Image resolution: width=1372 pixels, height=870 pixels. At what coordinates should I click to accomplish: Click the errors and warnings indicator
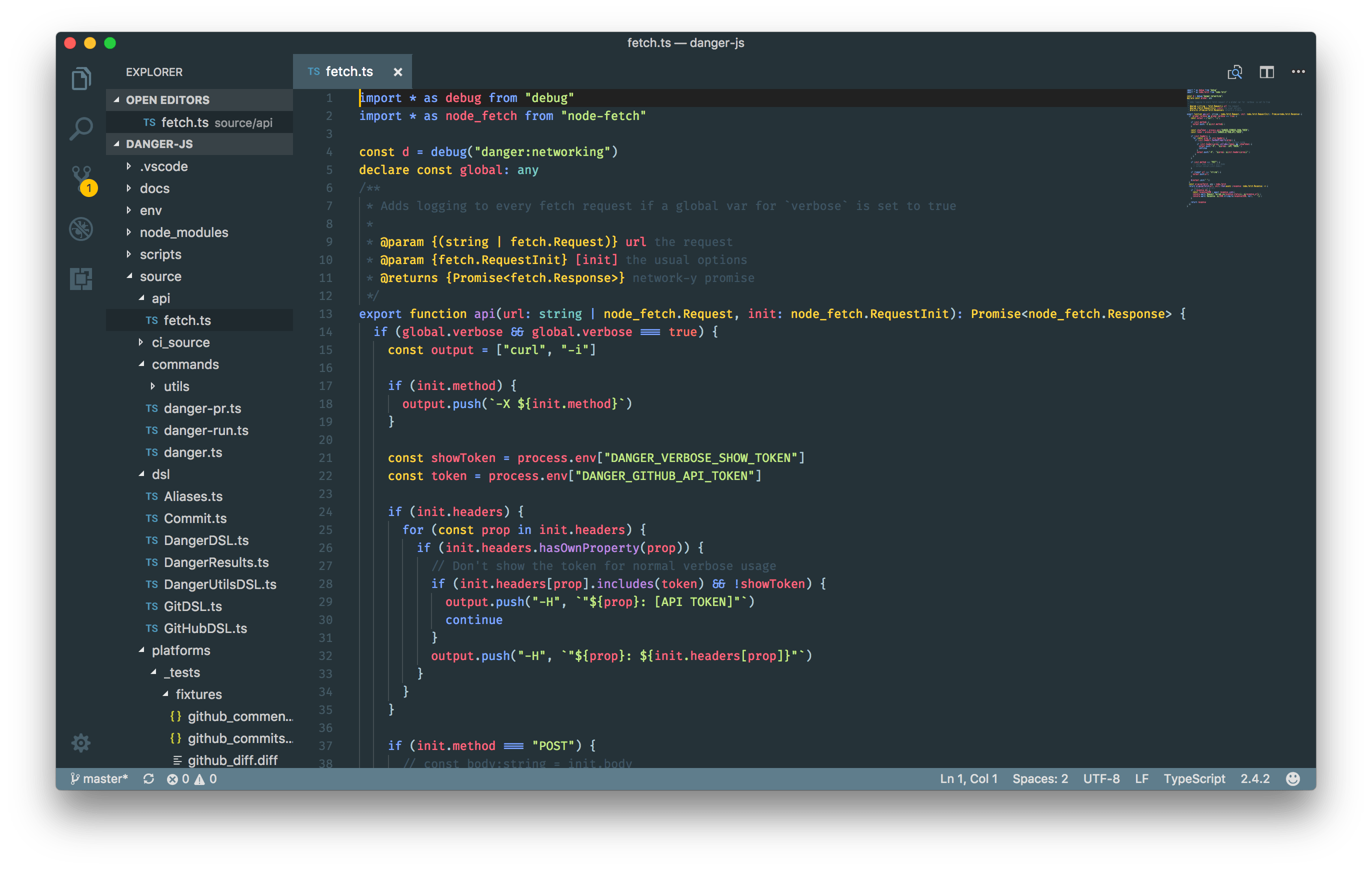tap(191, 778)
